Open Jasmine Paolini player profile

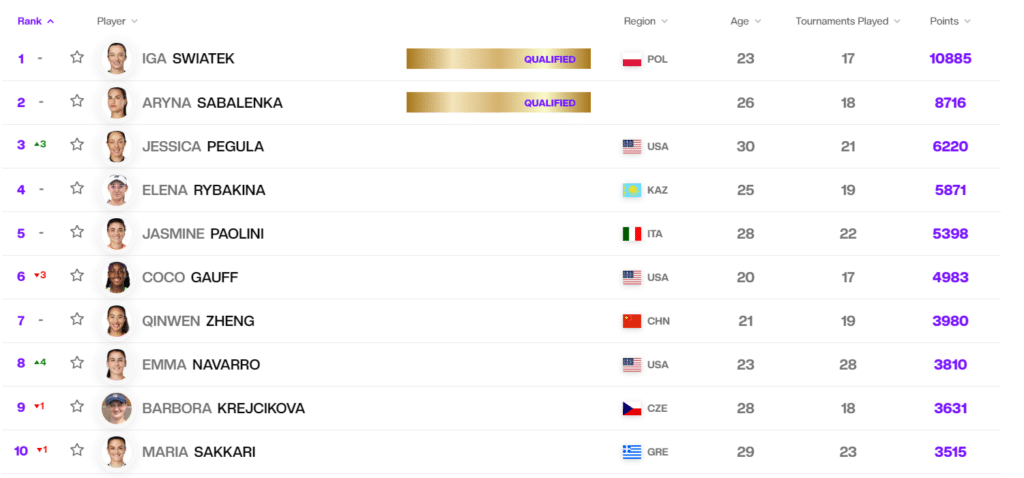point(203,233)
